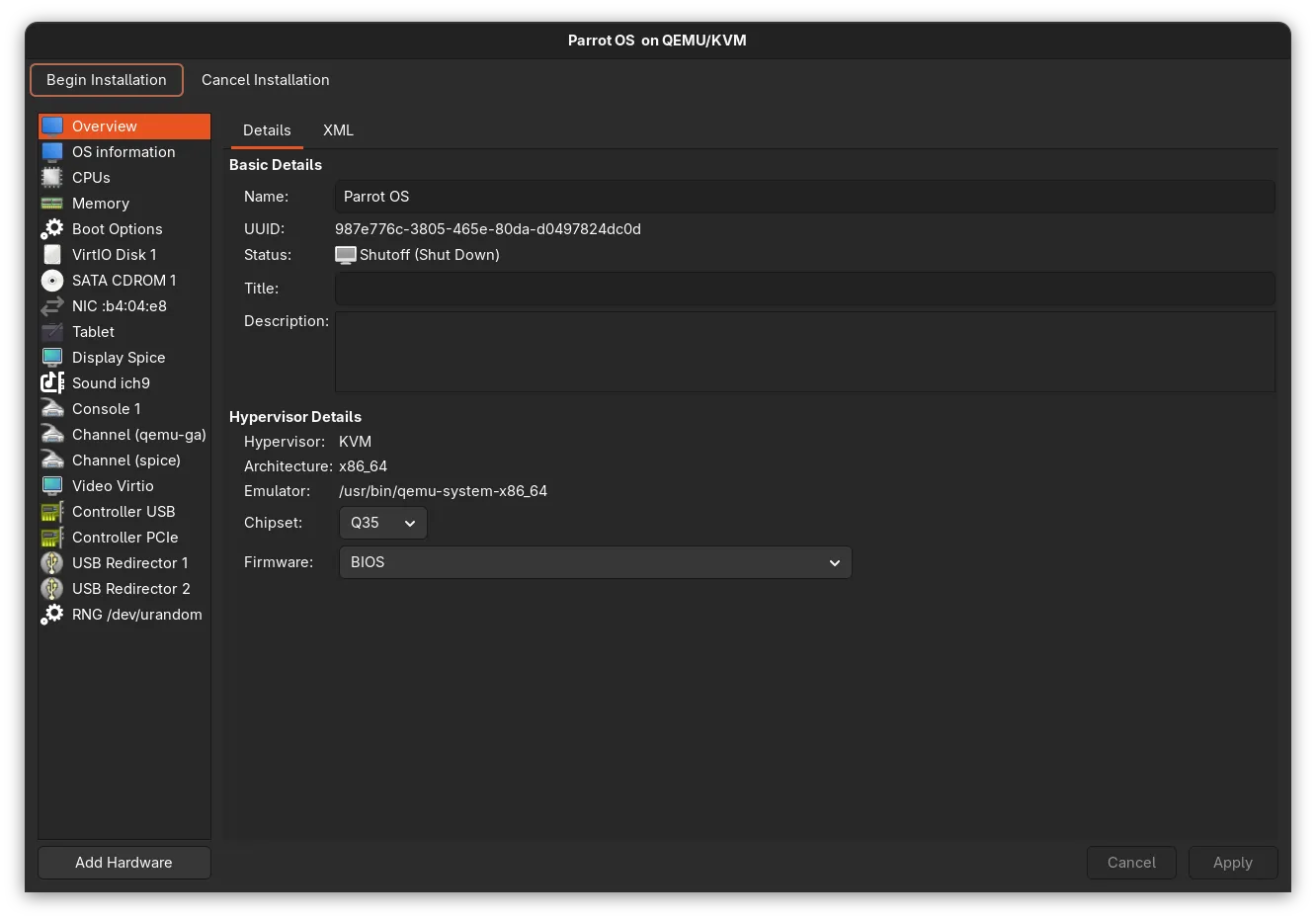This screenshot has width=1316, height=920.
Task: Switch to the XML tab
Action: 338,130
